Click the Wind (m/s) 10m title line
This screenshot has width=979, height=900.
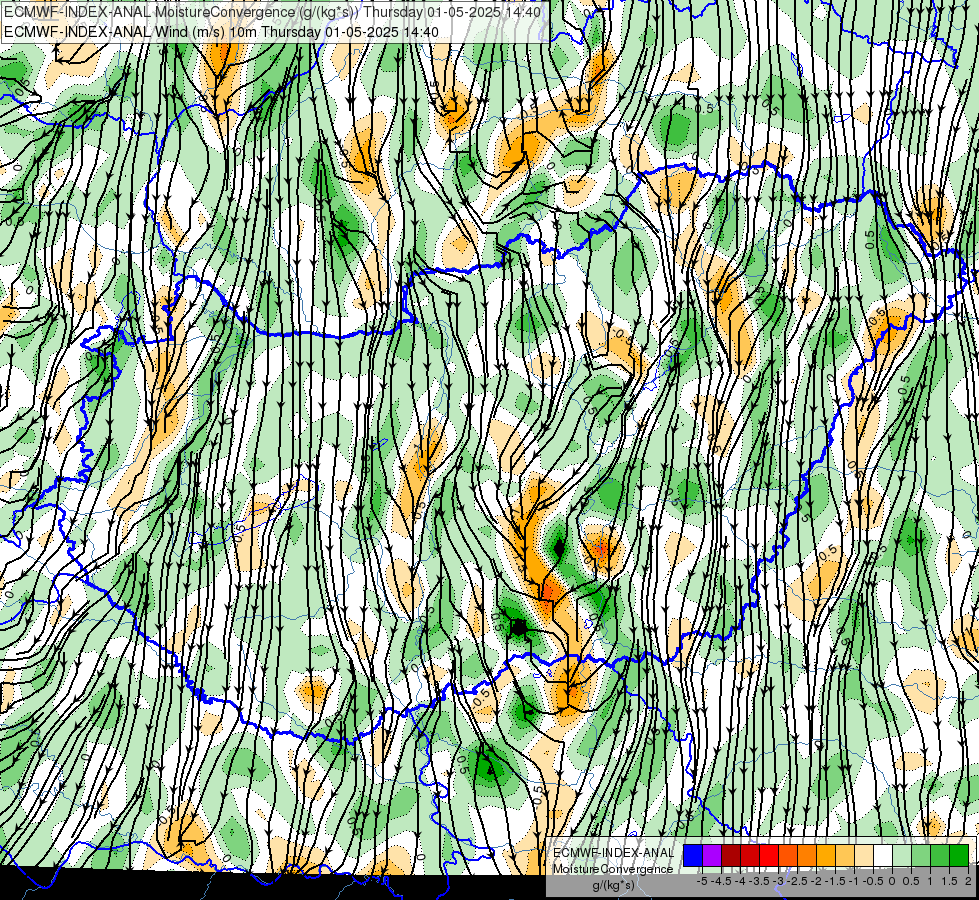pos(221,32)
